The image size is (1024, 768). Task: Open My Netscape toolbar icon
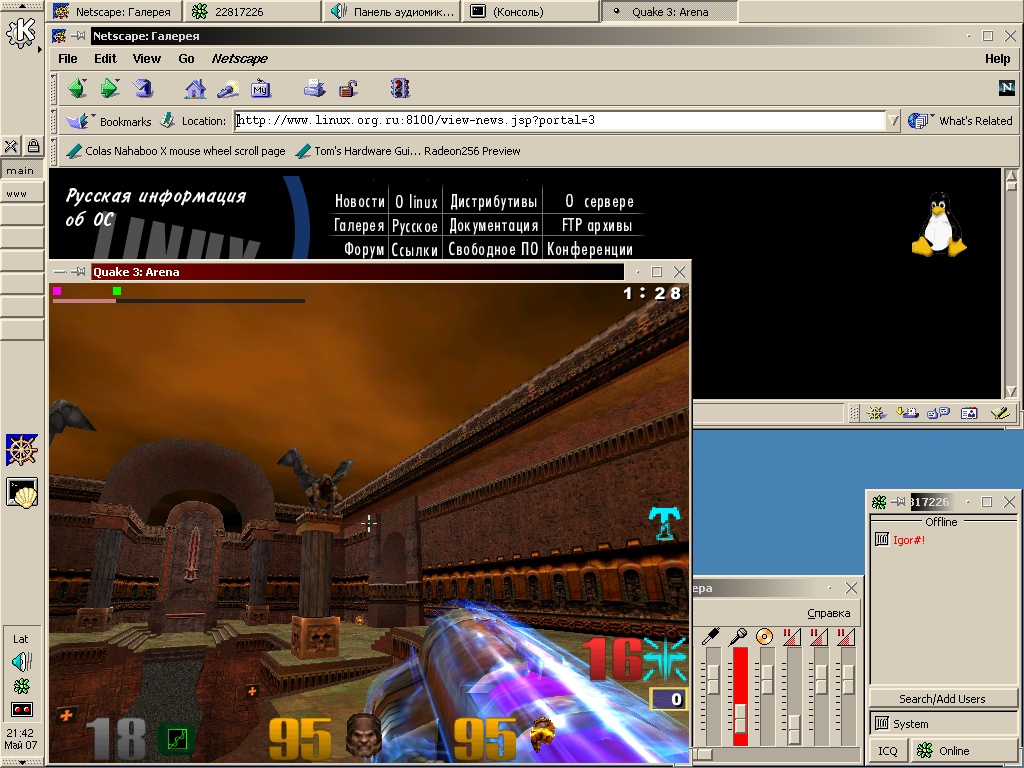pyautogui.click(x=261, y=89)
